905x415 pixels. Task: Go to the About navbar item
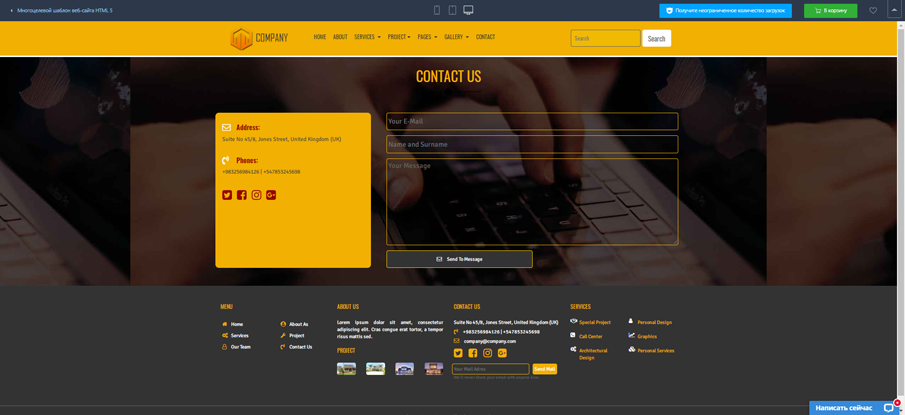[340, 37]
